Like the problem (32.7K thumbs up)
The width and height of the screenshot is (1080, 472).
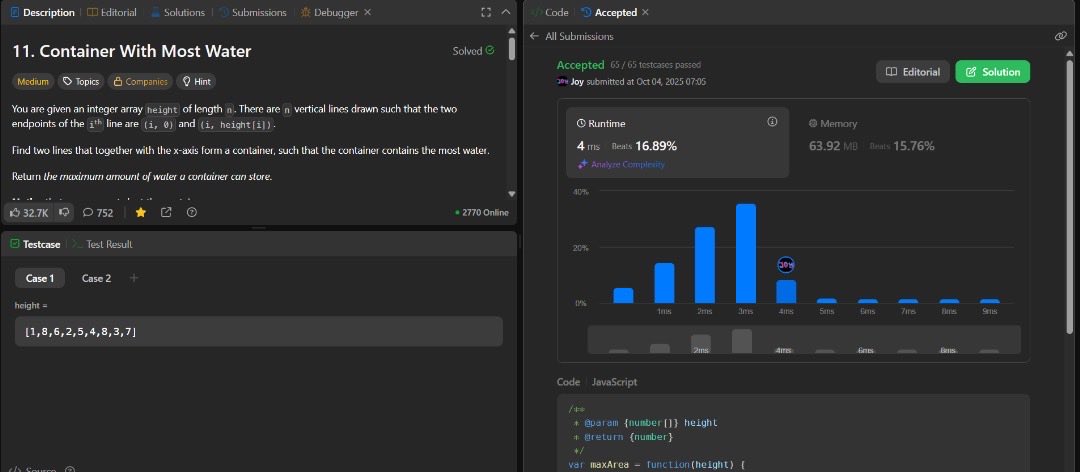[29, 213]
